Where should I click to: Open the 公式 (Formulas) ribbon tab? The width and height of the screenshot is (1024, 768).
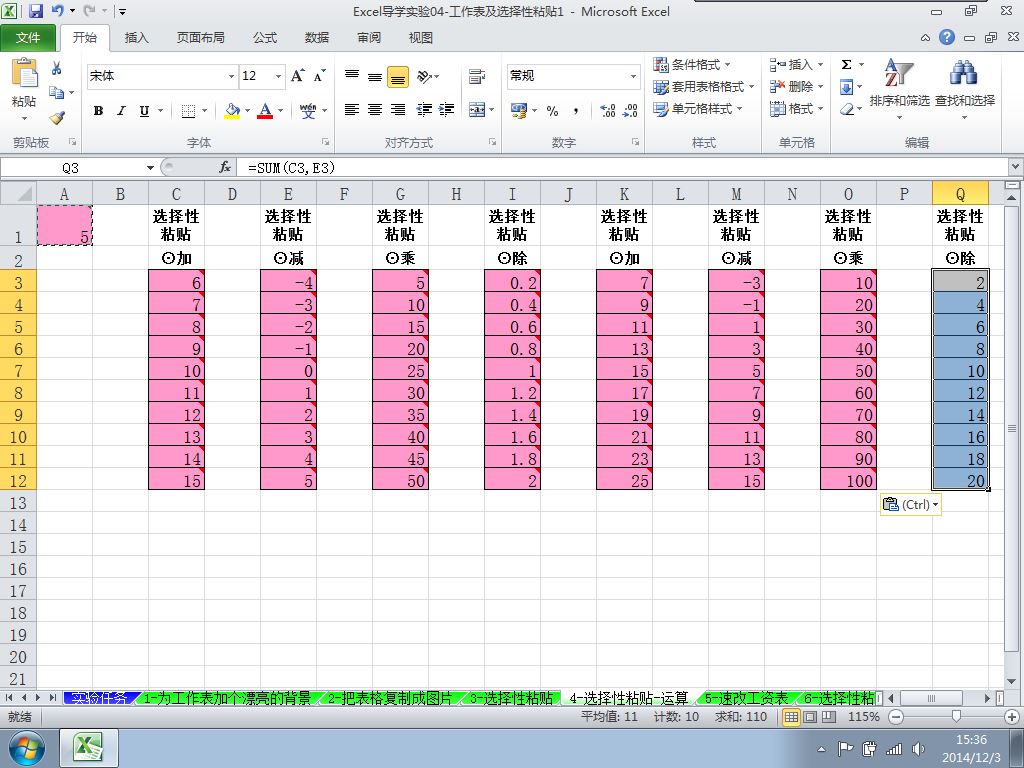(x=265, y=38)
